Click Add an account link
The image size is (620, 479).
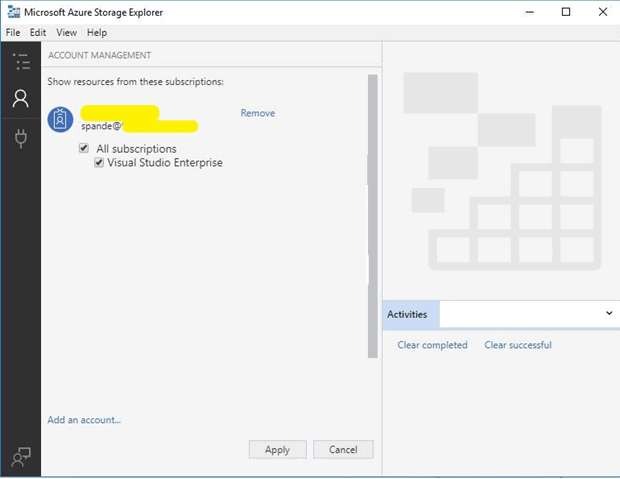click(84, 420)
